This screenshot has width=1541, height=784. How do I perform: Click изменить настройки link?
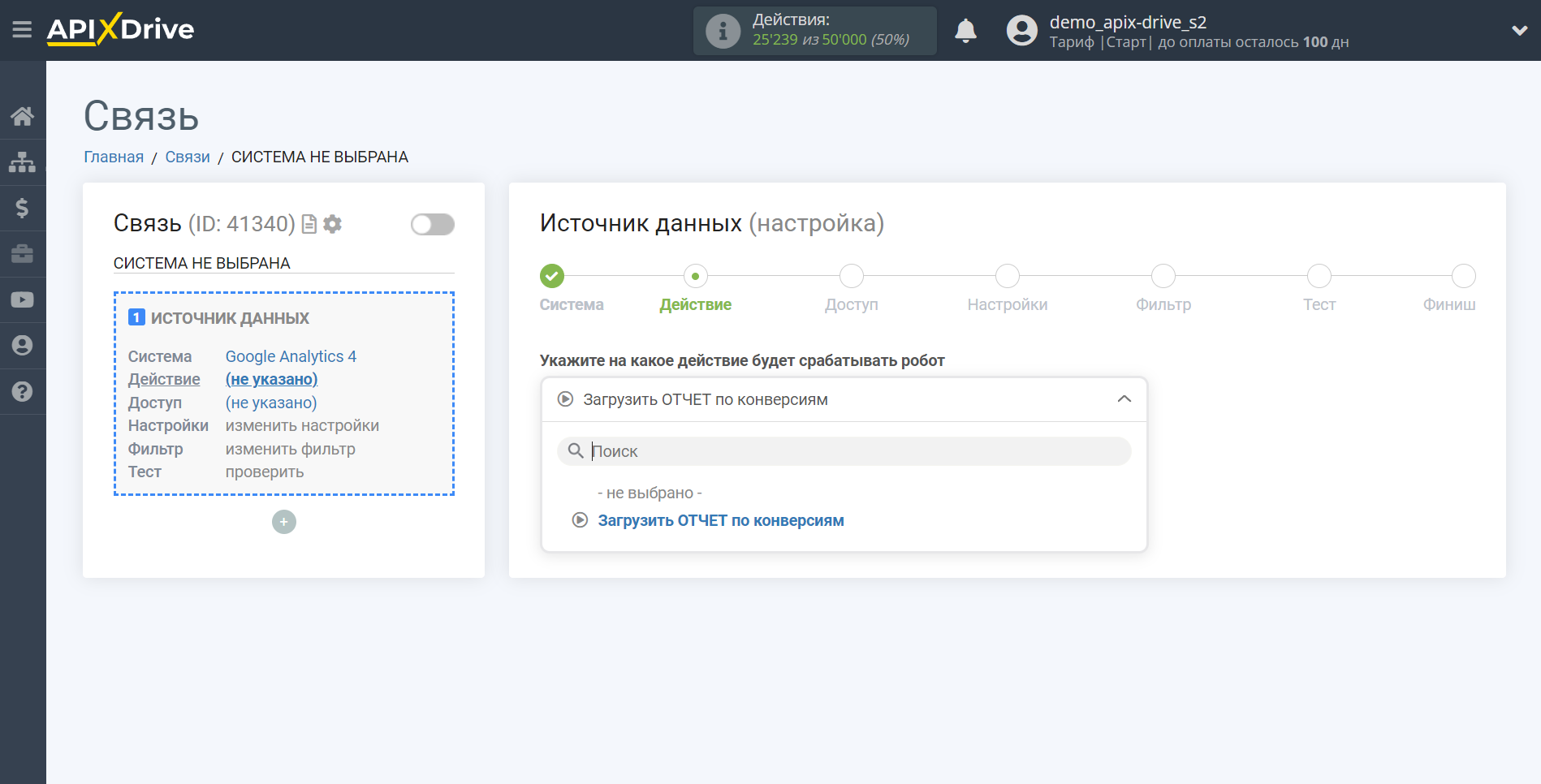[x=302, y=425]
